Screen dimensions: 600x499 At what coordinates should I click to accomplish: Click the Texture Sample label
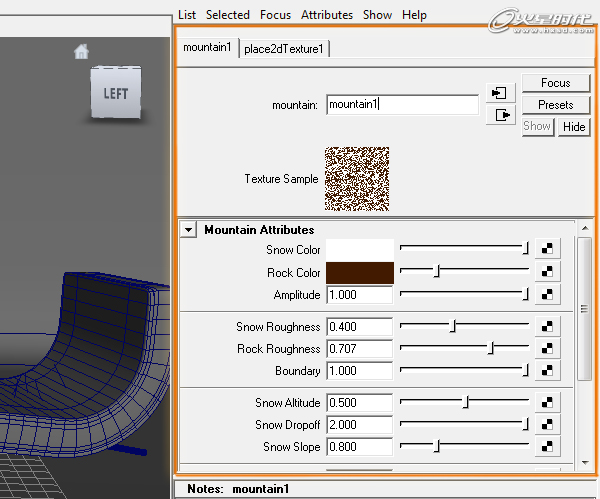pyautogui.click(x=281, y=179)
